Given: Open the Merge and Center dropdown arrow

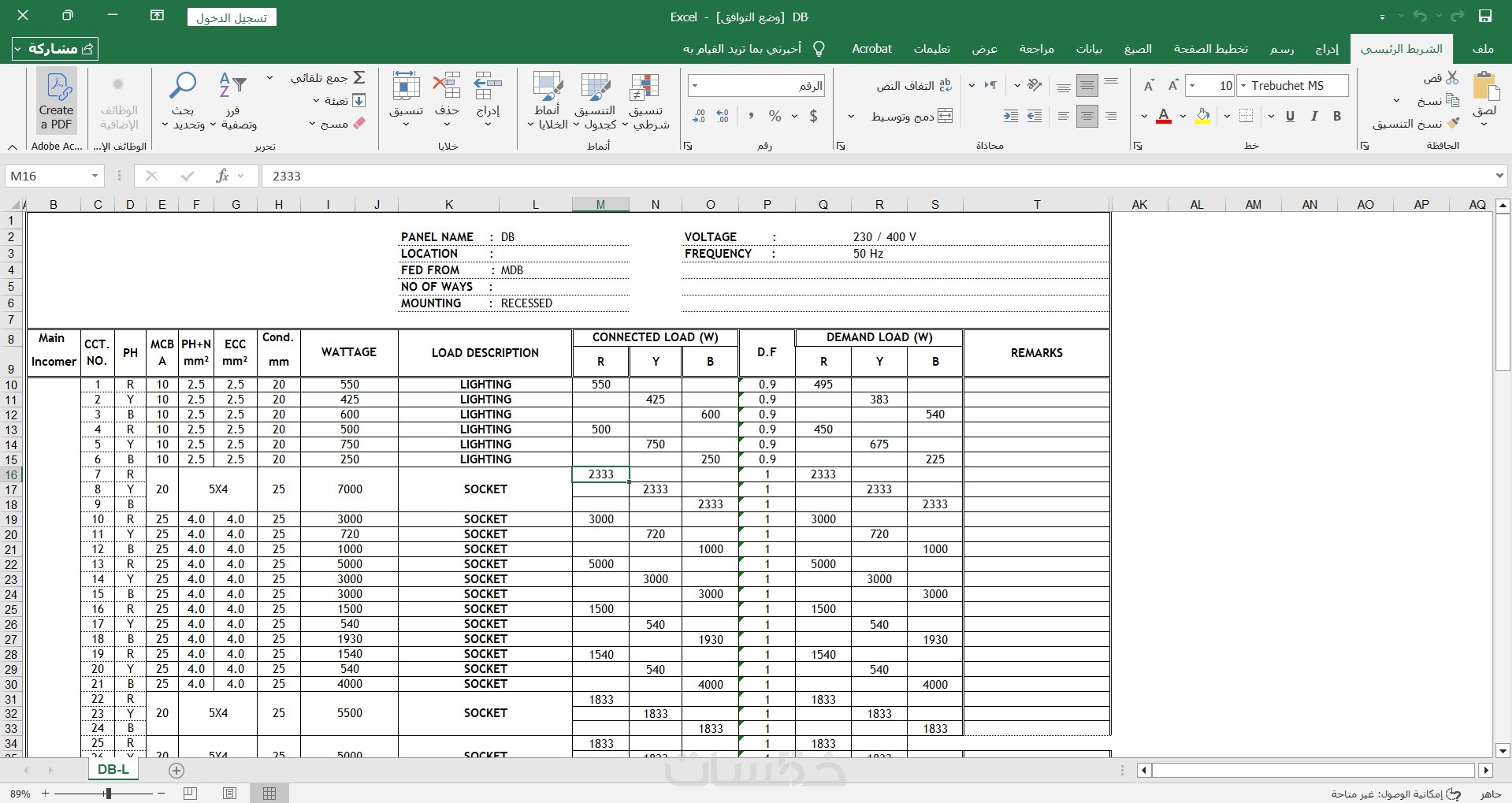Looking at the screenshot, I should 851,117.
